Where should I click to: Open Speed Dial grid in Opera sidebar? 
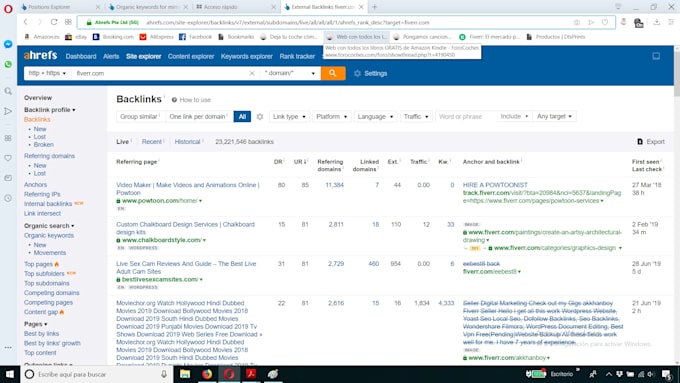tap(8, 138)
